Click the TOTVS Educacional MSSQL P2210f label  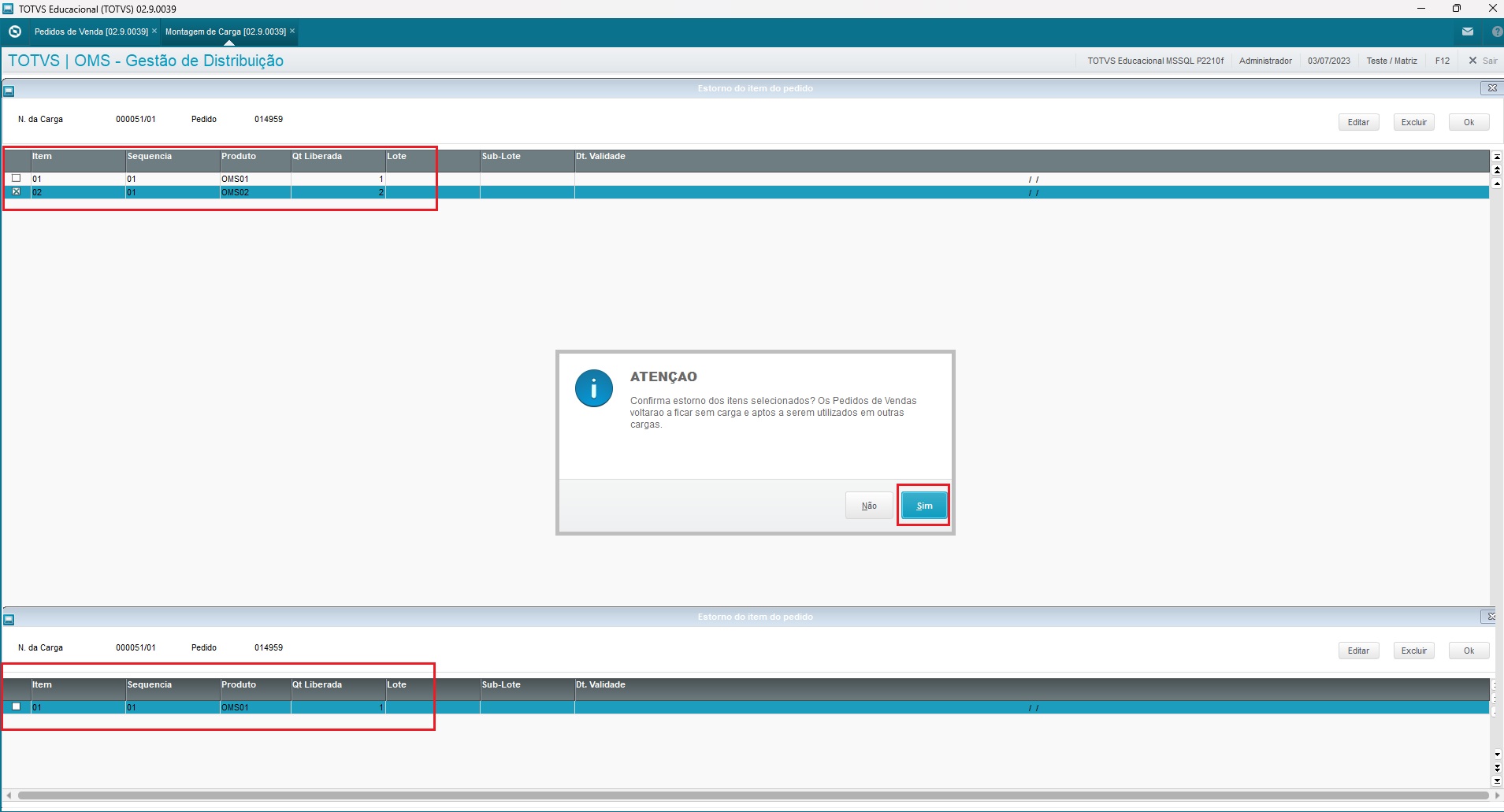pos(1156,61)
